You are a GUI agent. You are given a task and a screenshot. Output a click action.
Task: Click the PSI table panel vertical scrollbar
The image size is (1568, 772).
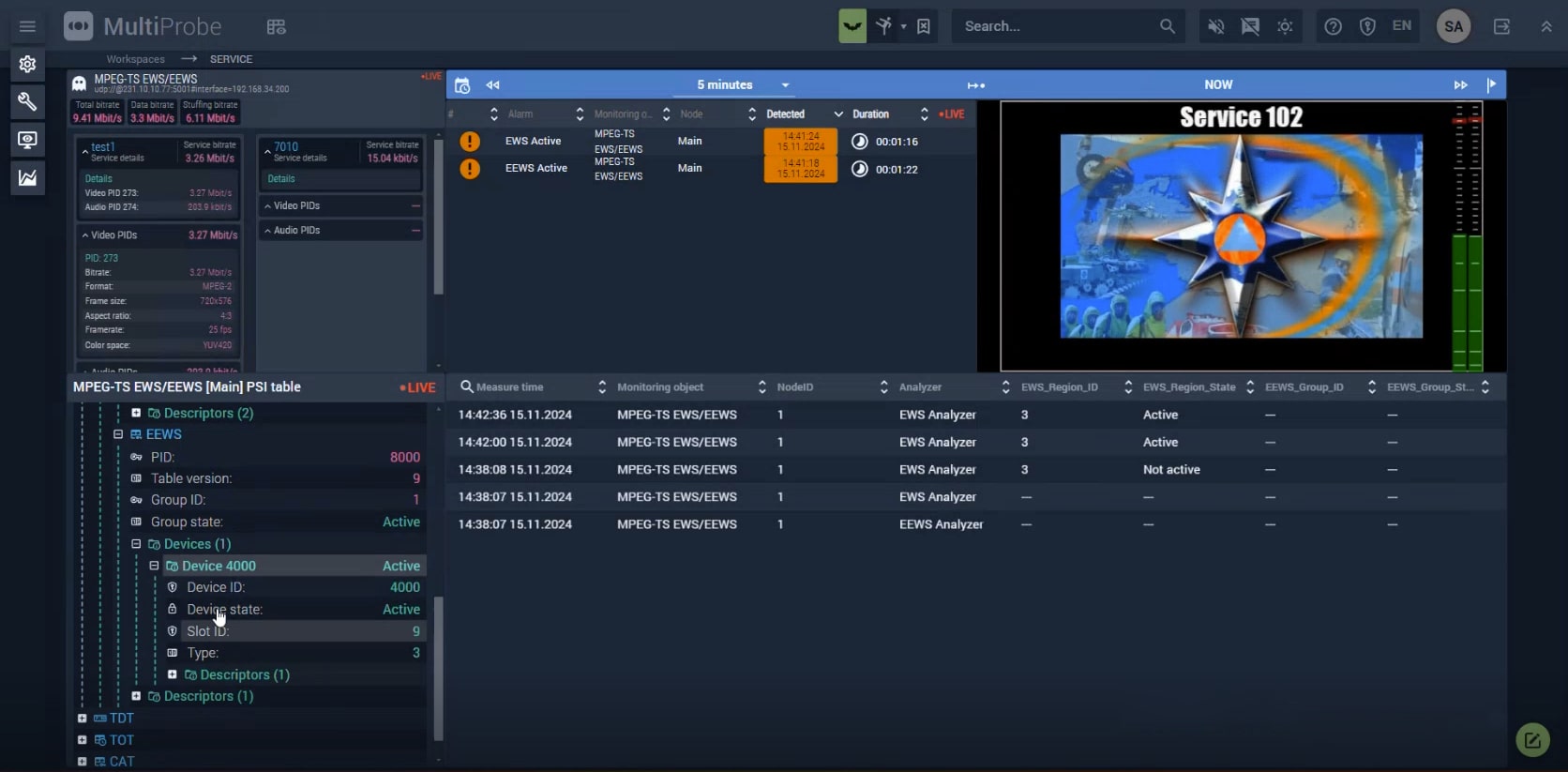[437, 668]
